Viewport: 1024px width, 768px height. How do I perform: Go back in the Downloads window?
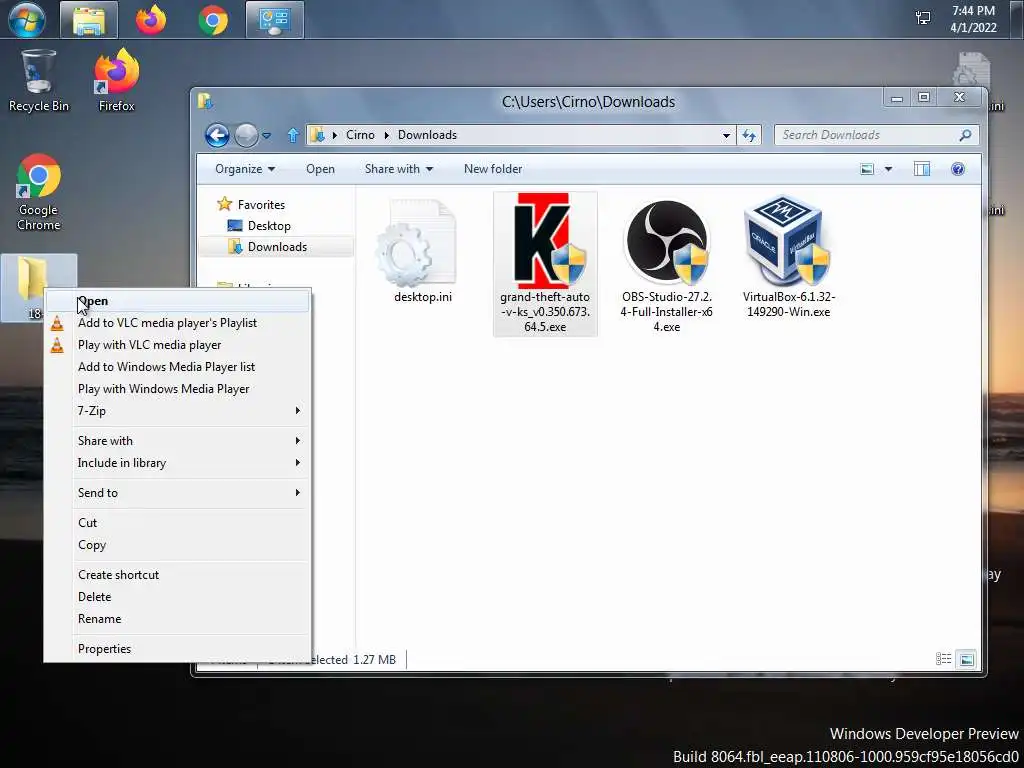[x=217, y=135]
